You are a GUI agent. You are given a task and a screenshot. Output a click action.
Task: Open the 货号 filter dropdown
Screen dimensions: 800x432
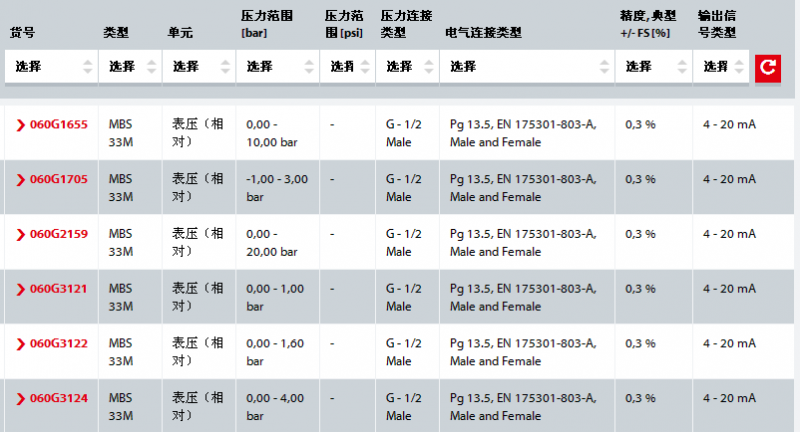(x=52, y=67)
